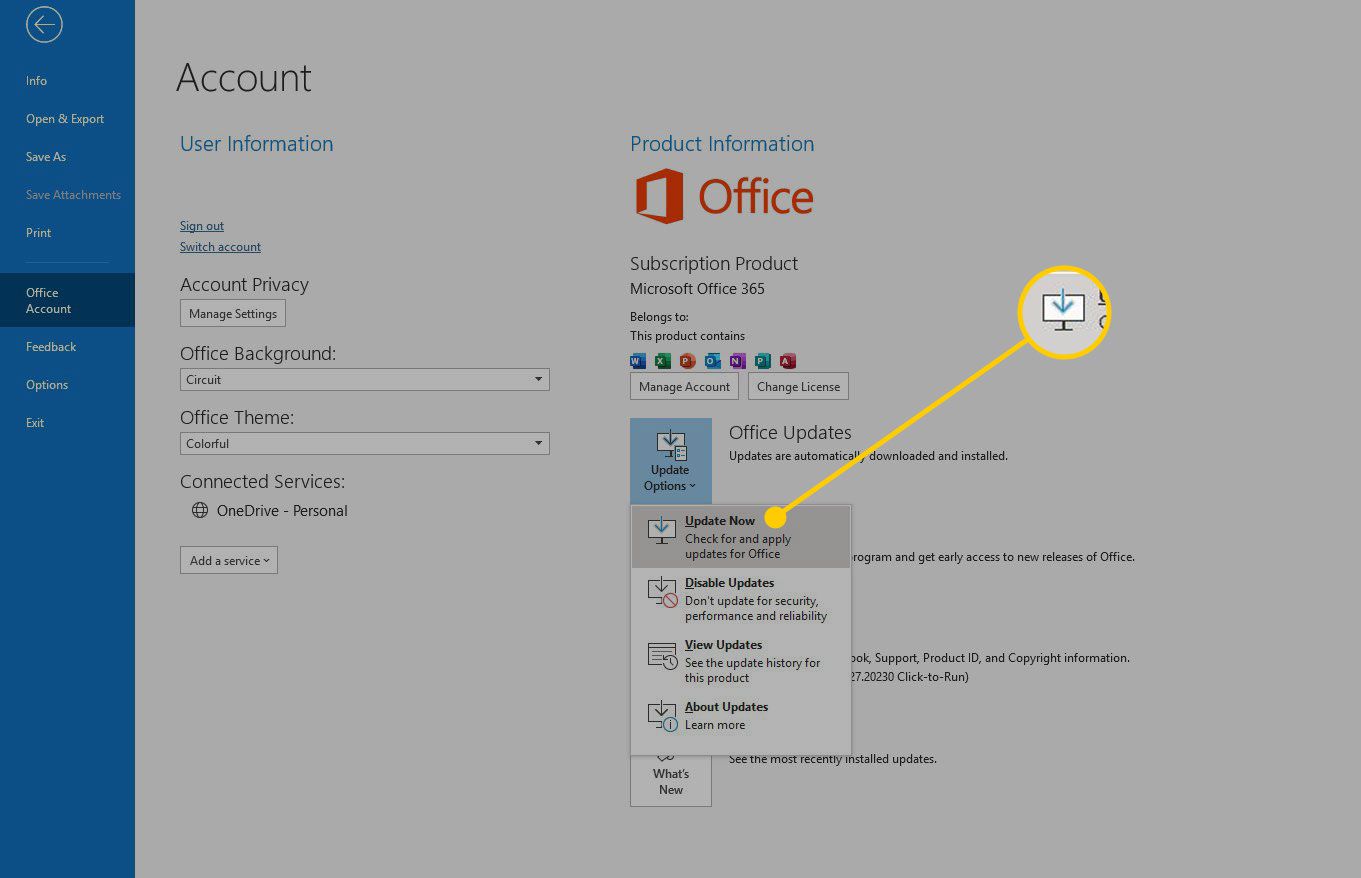The image size is (1361, 878).
Task: Click the Manage Settings button
Action: tap(233, 313)
